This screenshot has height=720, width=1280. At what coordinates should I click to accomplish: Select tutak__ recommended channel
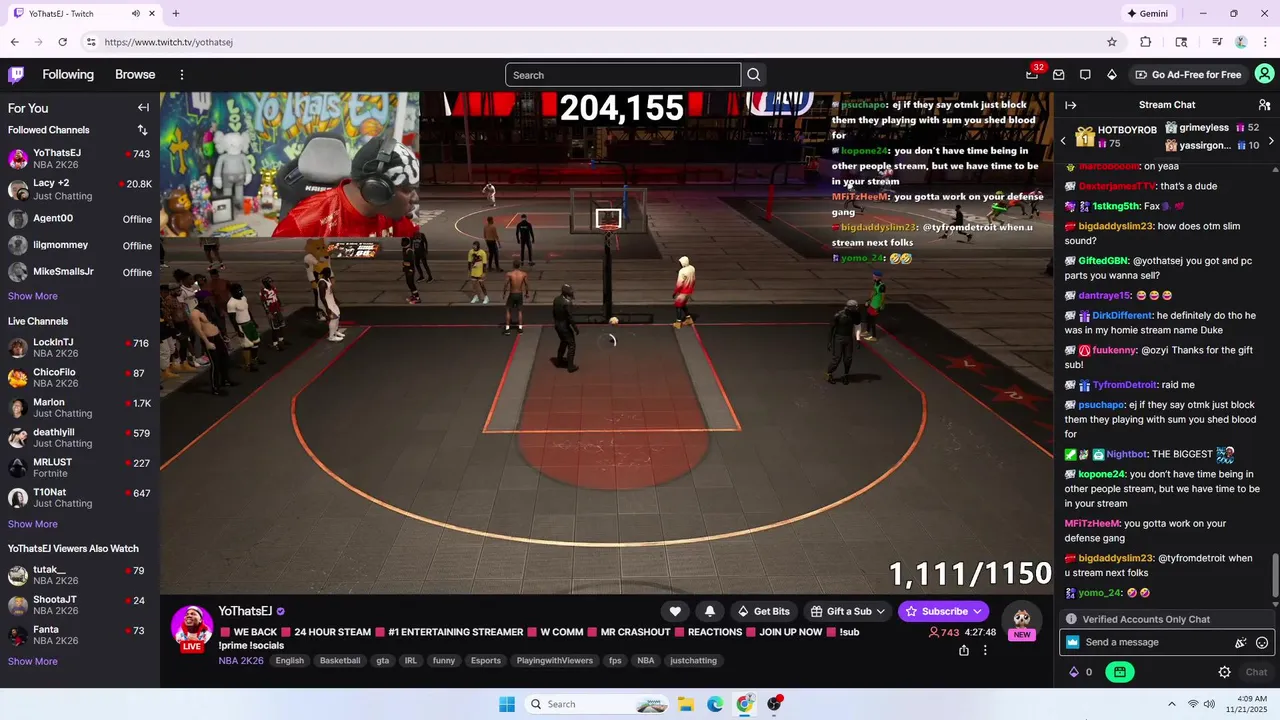(x=80, y=575)
